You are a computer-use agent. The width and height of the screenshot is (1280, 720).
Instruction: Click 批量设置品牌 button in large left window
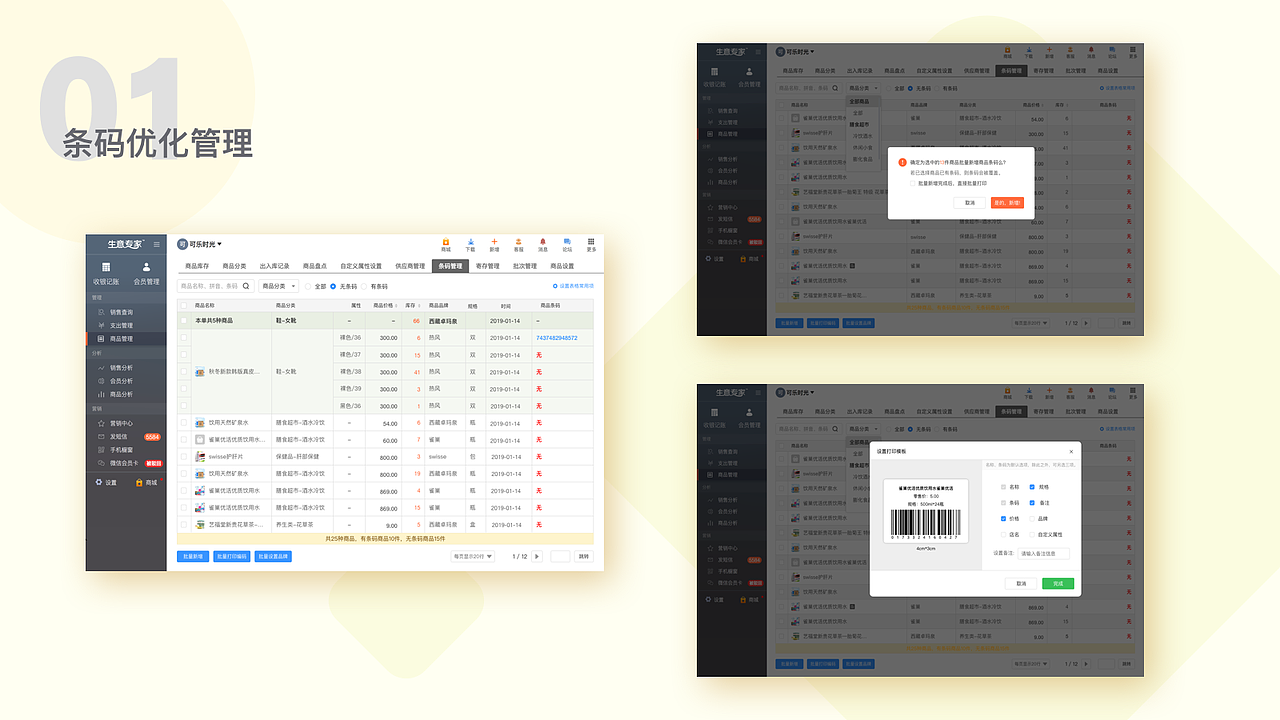point(273,556)
